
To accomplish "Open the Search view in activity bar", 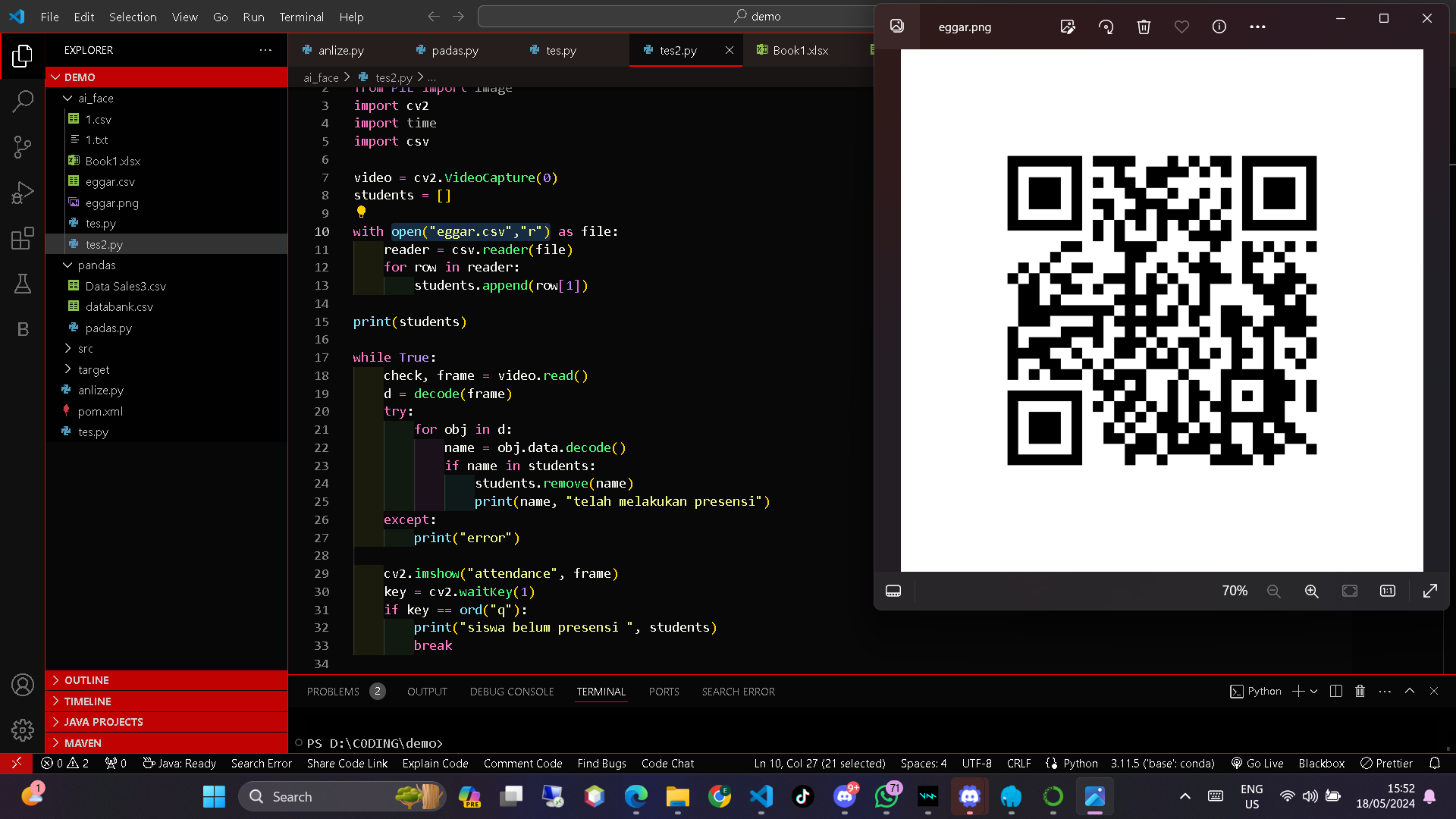I will [x=23, y=101].
